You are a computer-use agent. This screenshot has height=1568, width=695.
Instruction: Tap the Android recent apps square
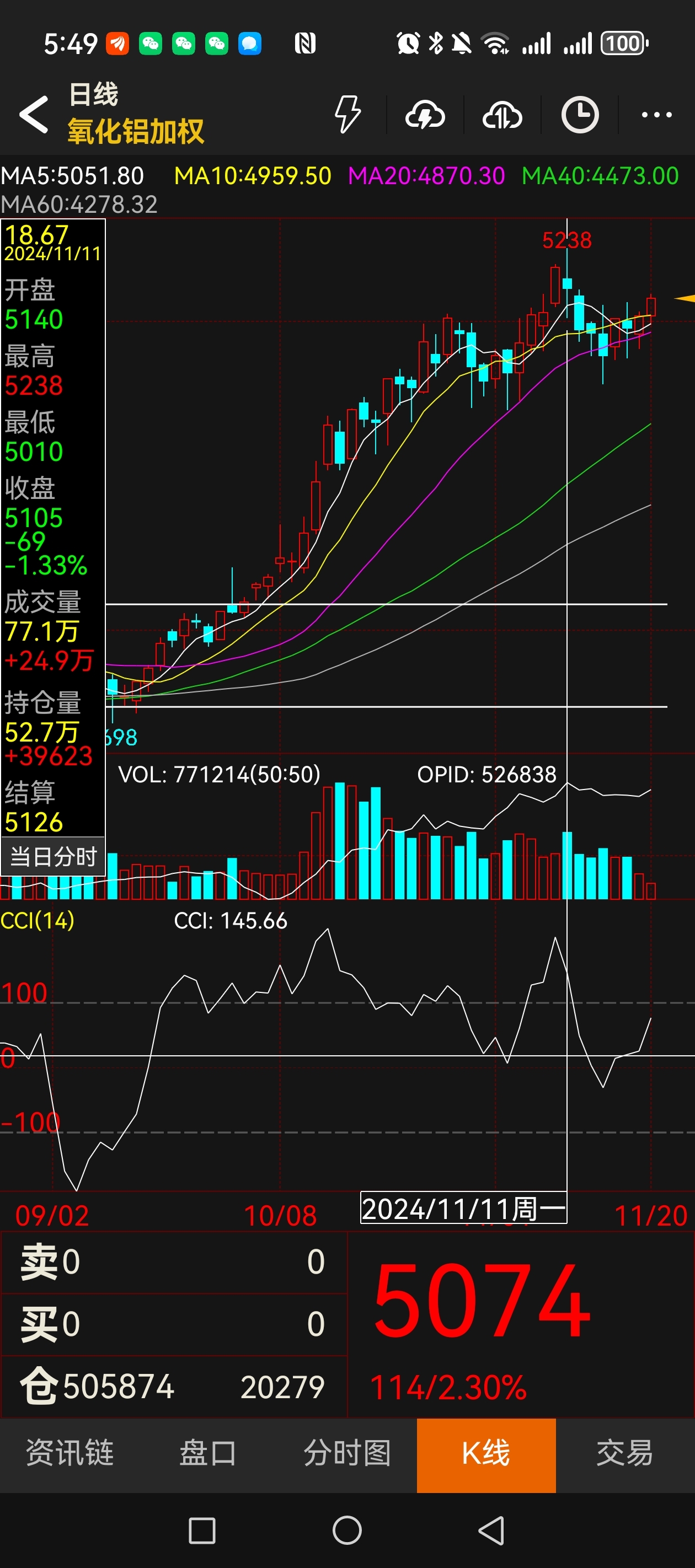(x=202, y=1531)
